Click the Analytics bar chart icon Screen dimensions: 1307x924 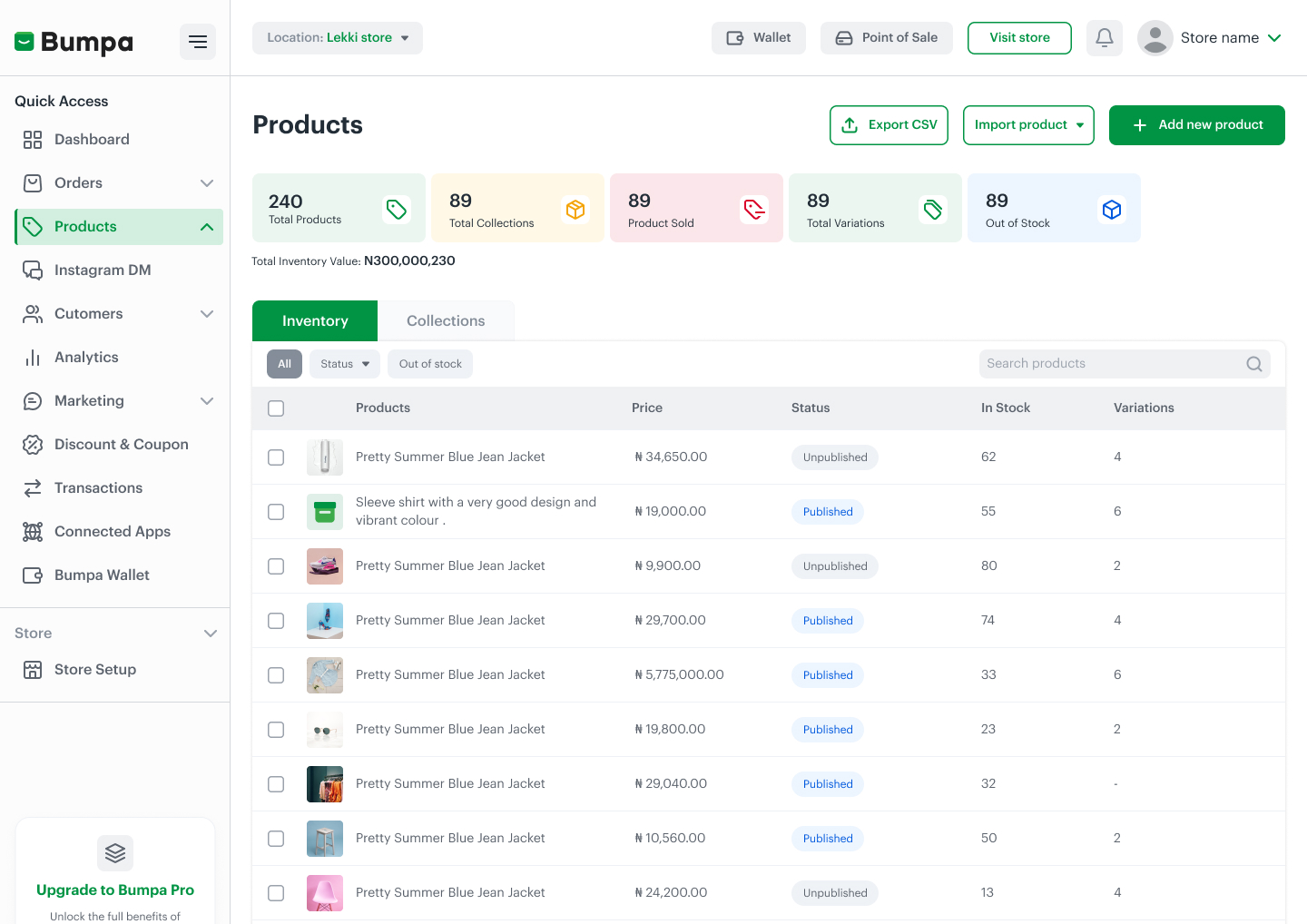point(33,358)
